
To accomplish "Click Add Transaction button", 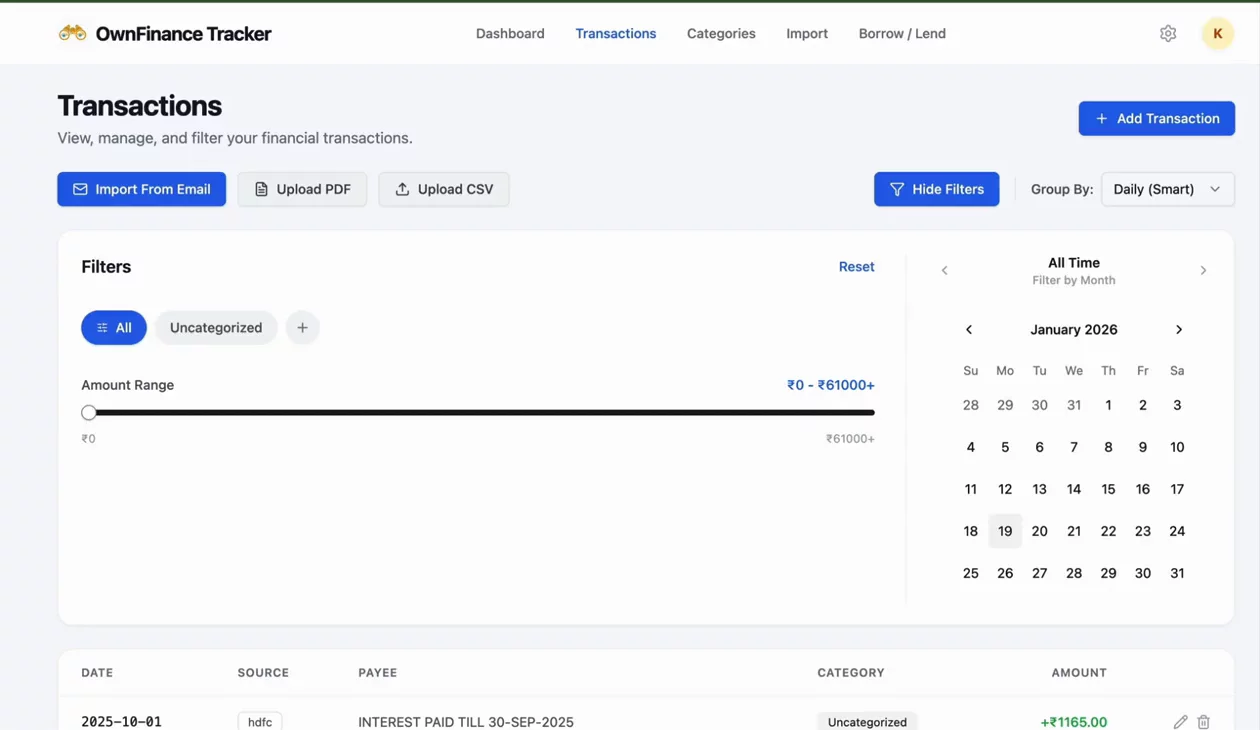I will pos(1156,118).
